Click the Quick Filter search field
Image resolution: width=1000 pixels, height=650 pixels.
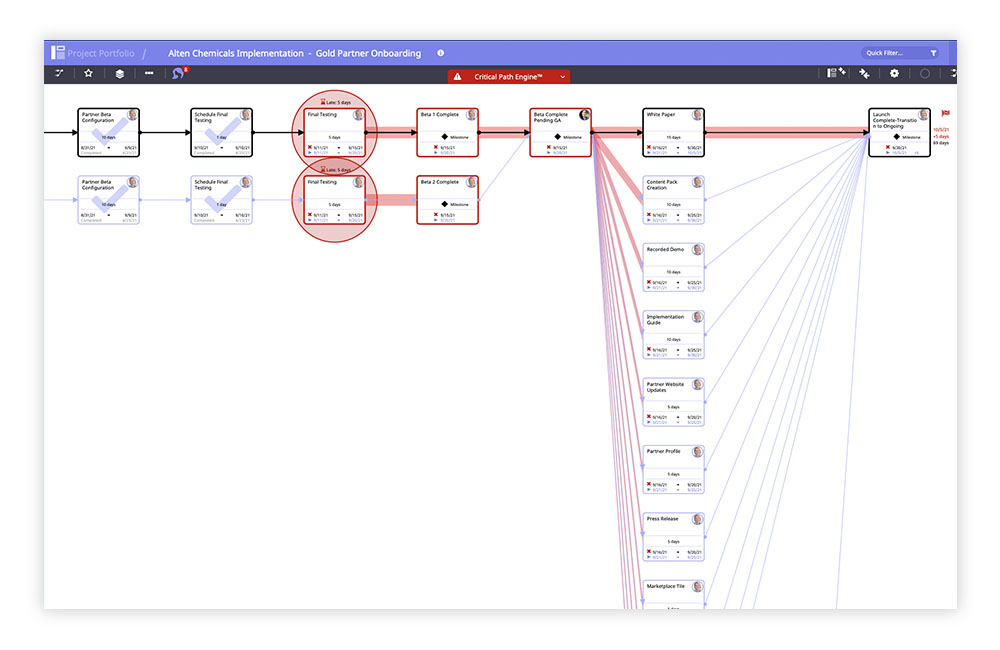point(885,52)
